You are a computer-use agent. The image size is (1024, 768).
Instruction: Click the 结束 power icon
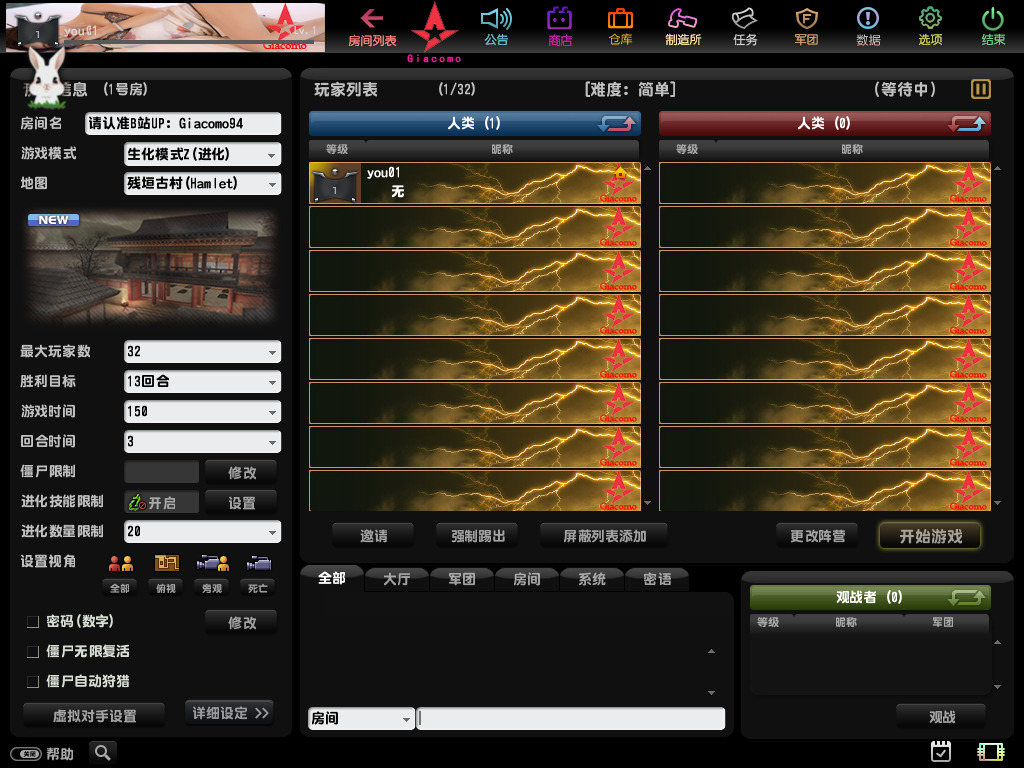[x=993, y=20]
